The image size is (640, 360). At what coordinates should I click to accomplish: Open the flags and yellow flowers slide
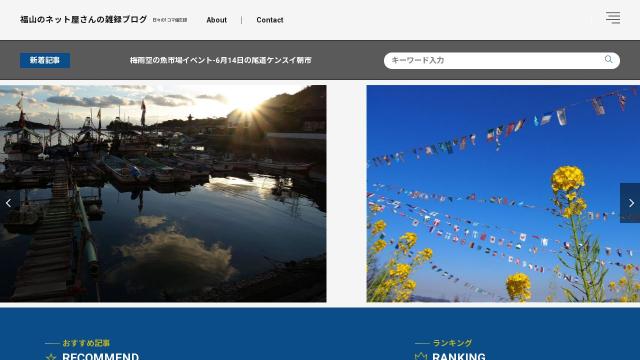pyautogui.click(x=503, y=193)
